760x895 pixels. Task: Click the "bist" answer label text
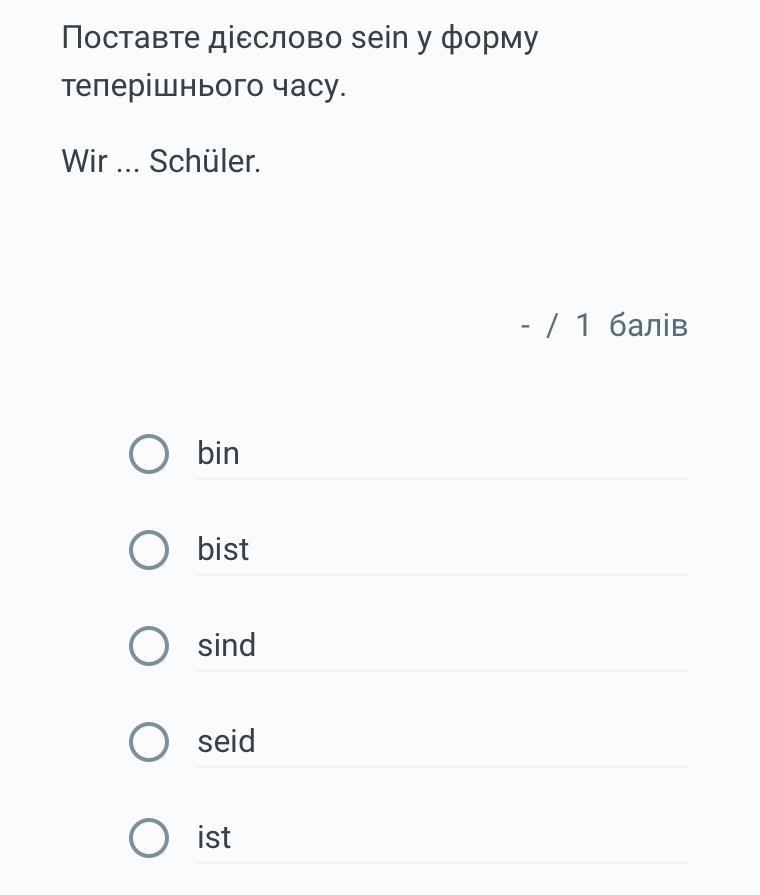pos(223,549)
